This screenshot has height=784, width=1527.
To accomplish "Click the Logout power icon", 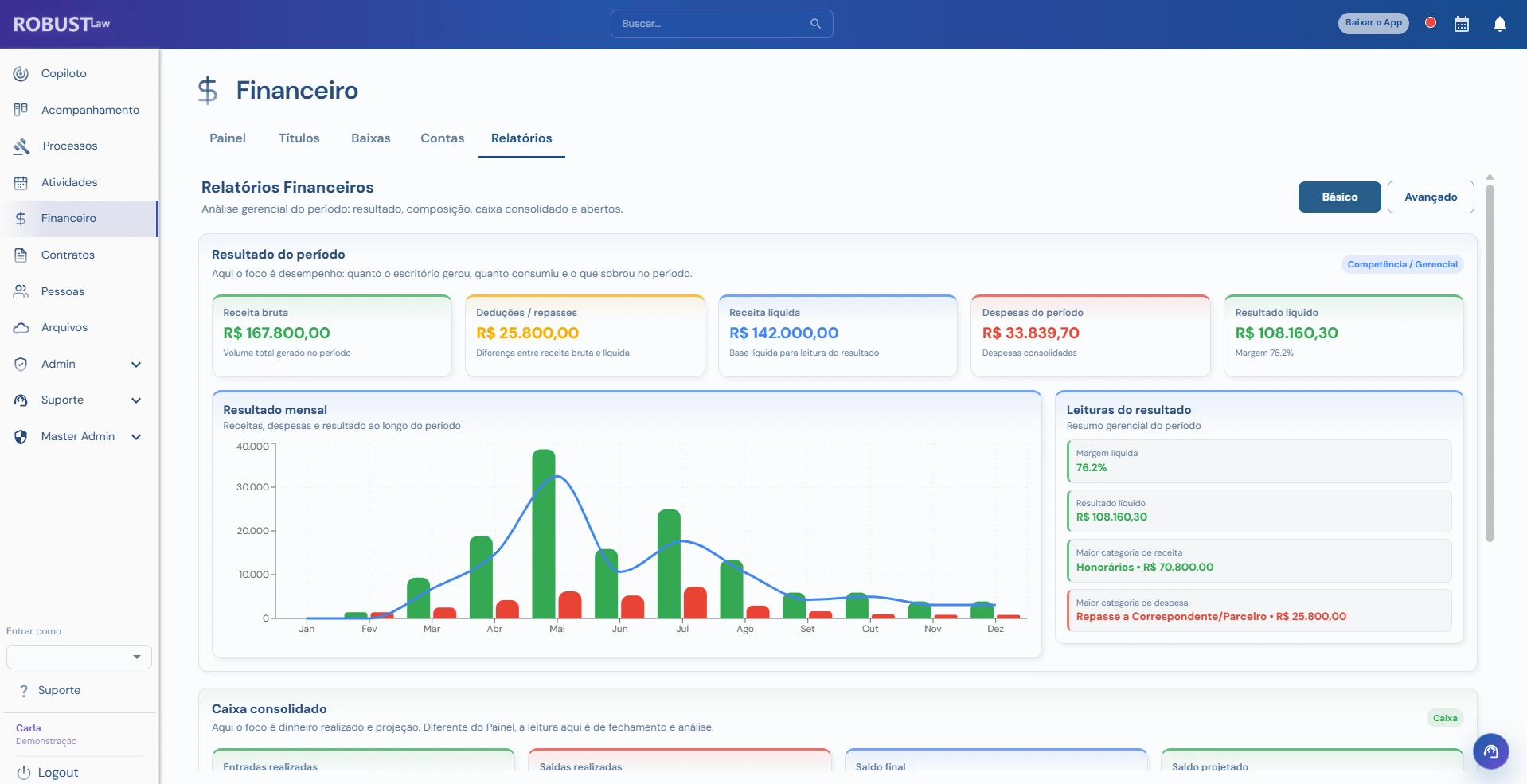I will (x=24, y=773).
